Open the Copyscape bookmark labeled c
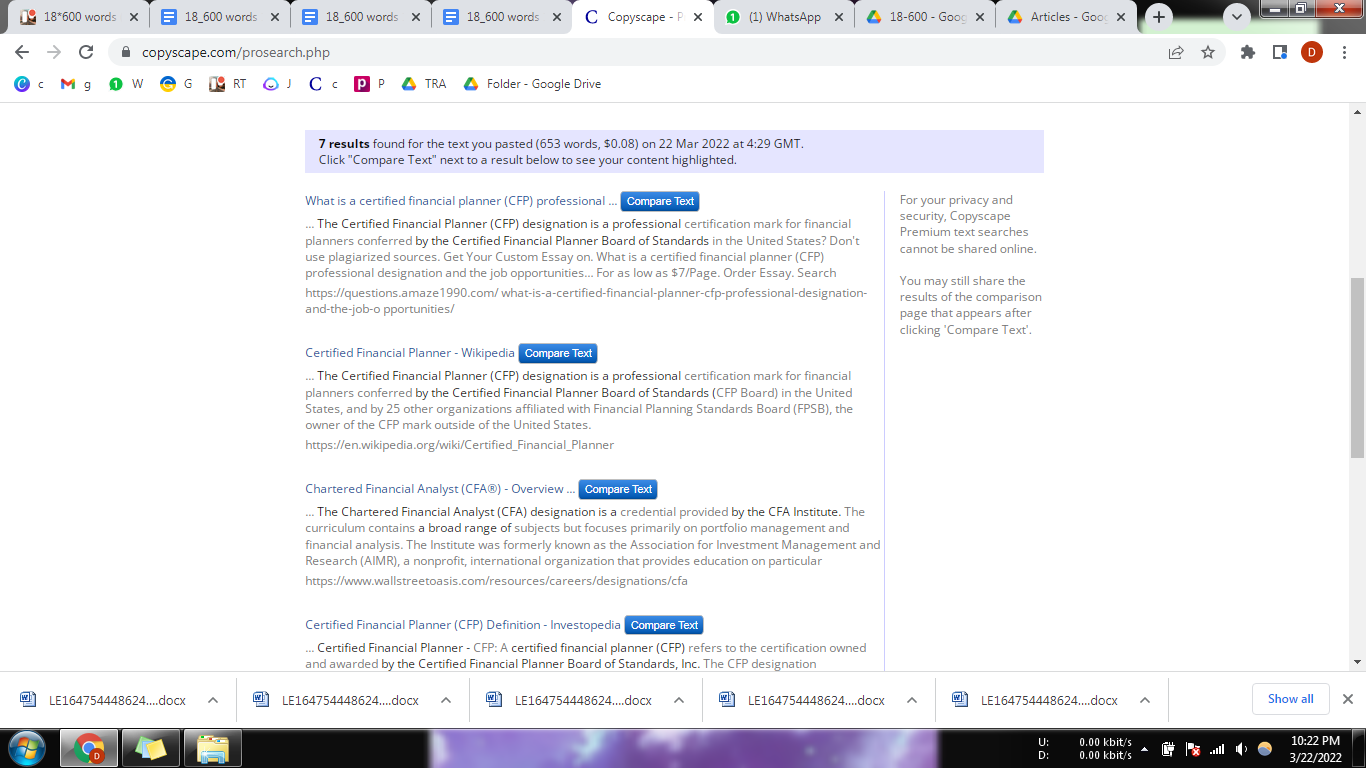Viewport: 1366px width, 768px height. (x=323, y=84)
